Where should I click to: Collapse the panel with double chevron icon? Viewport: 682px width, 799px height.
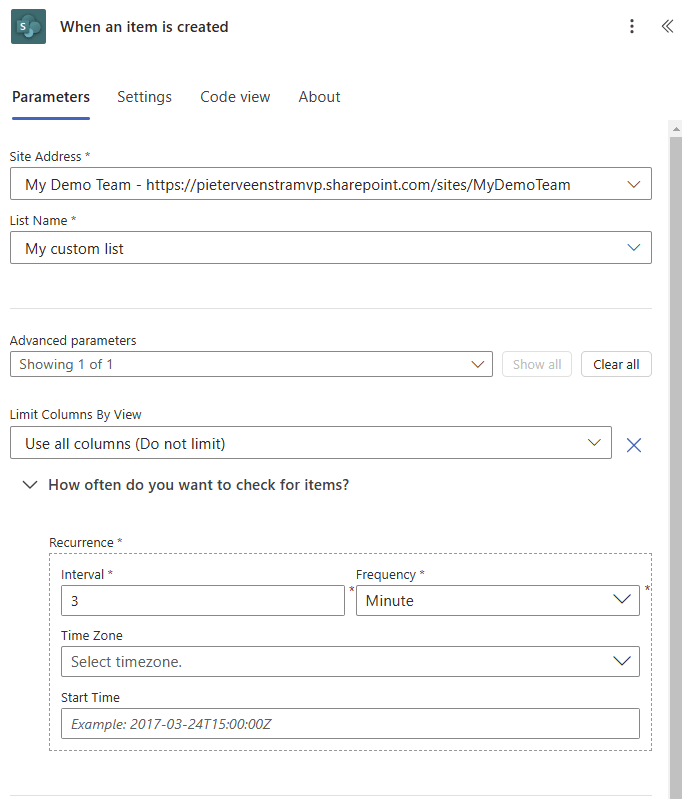[667, 26]
